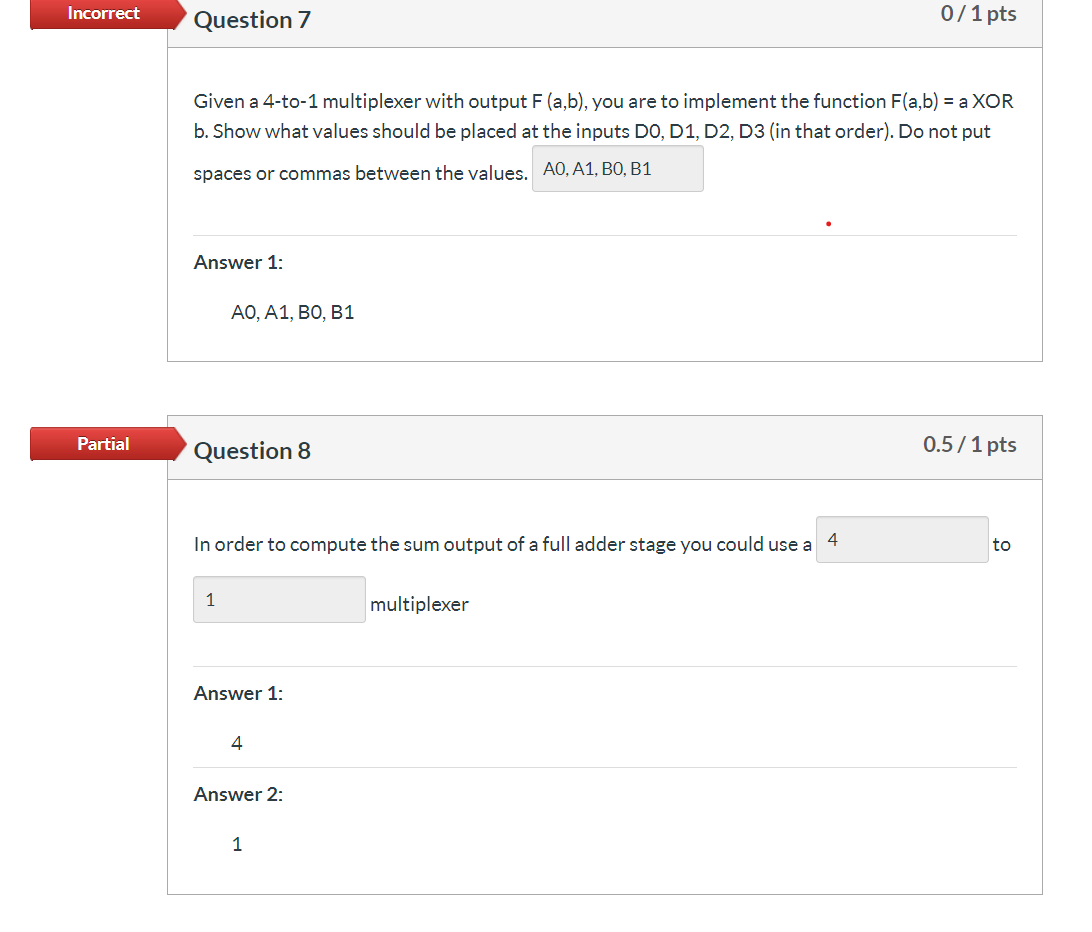
Task: Click the Question 7 header title
Action: (x=252, y=20)
